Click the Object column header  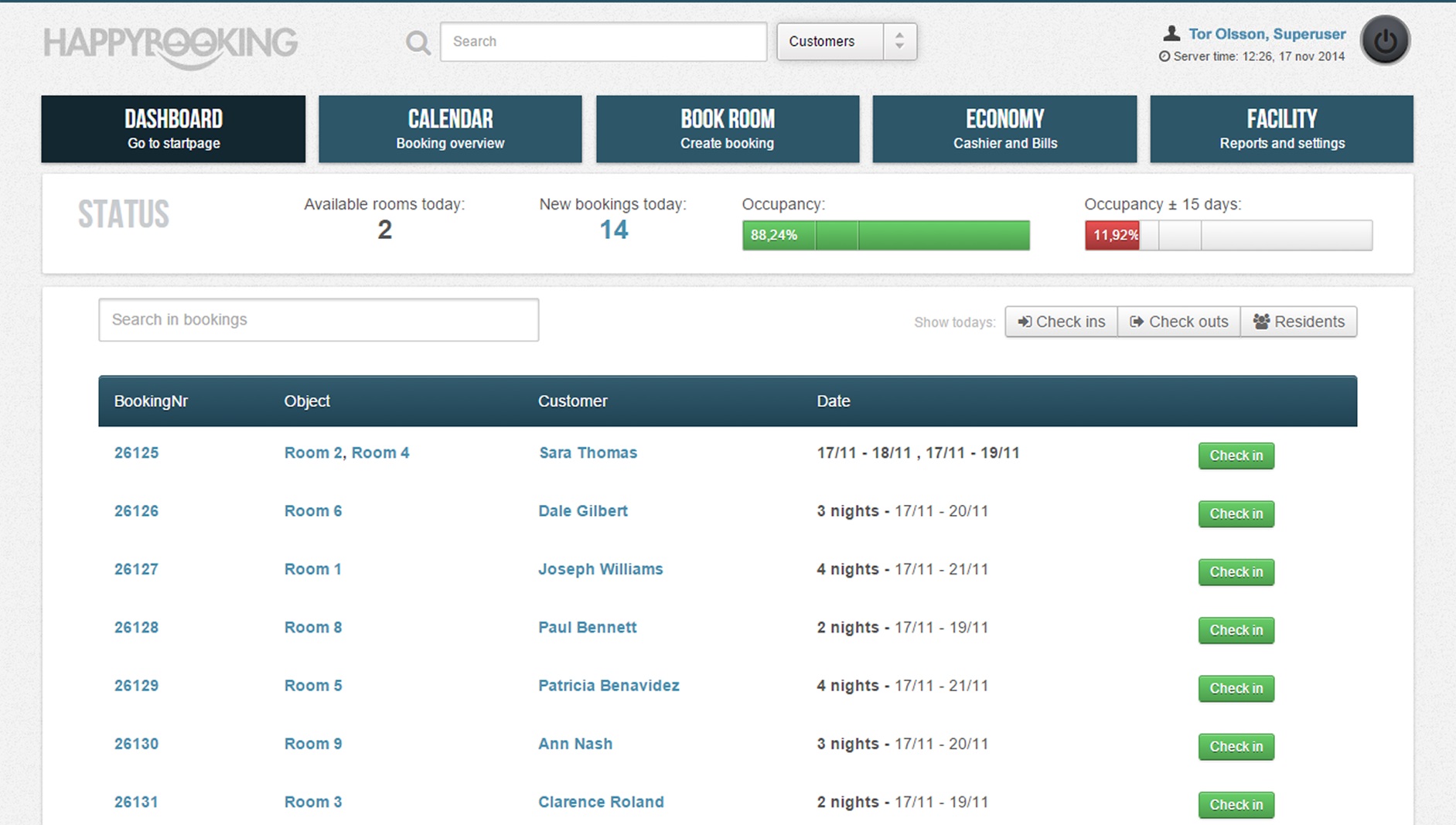pos(307,401)
